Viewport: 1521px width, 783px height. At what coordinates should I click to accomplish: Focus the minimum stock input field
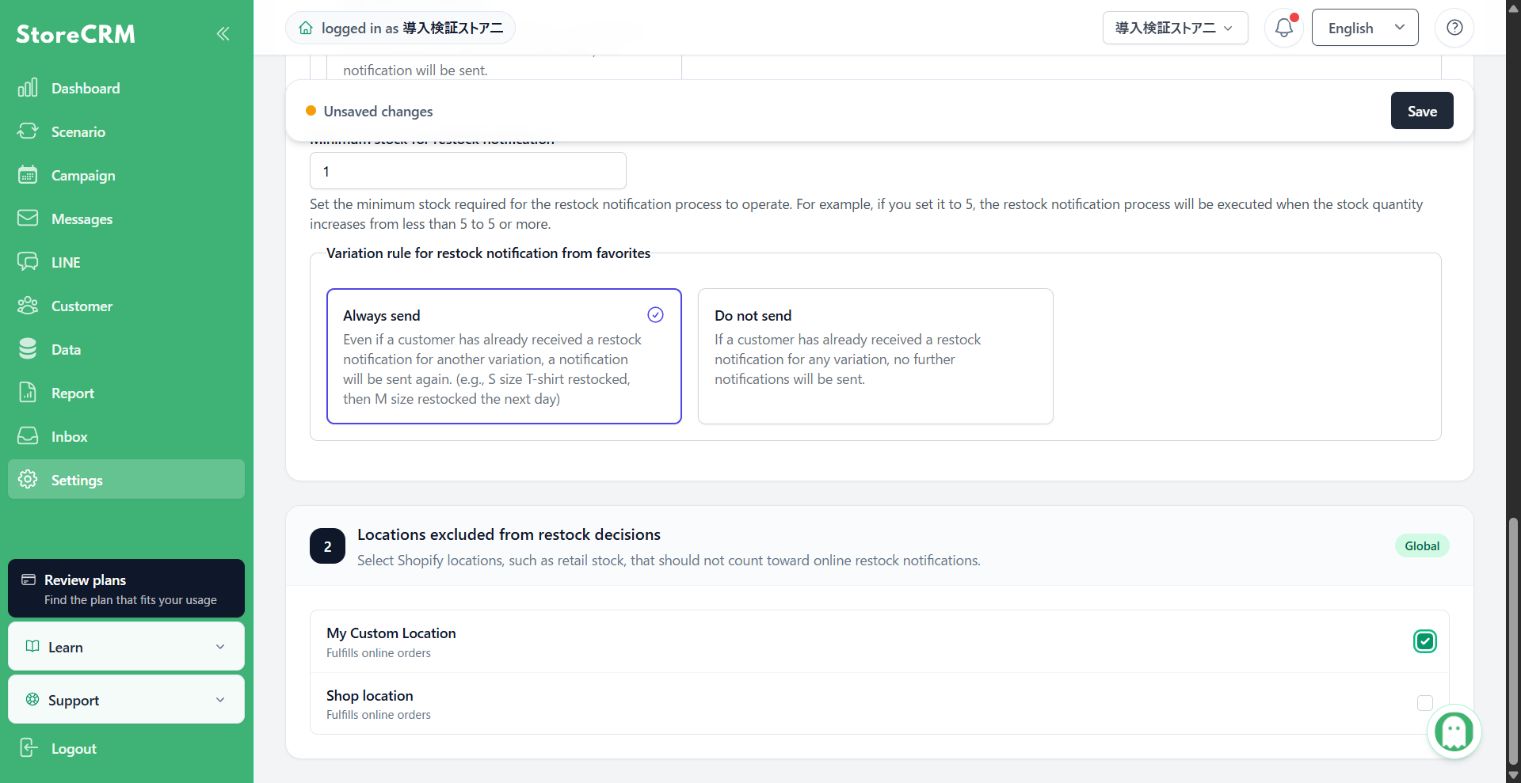click(x=468, y=171)
